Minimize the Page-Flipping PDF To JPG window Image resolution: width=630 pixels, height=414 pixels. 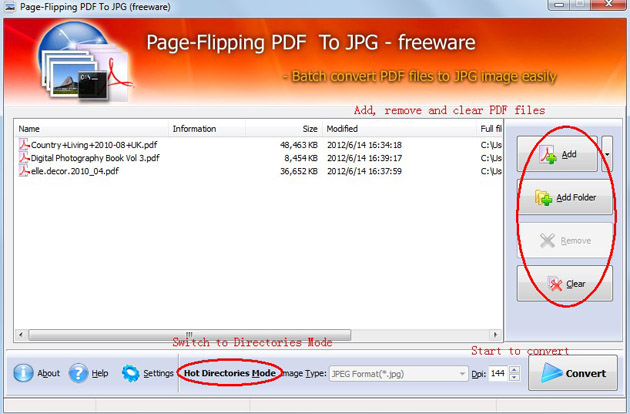[558, 4]
